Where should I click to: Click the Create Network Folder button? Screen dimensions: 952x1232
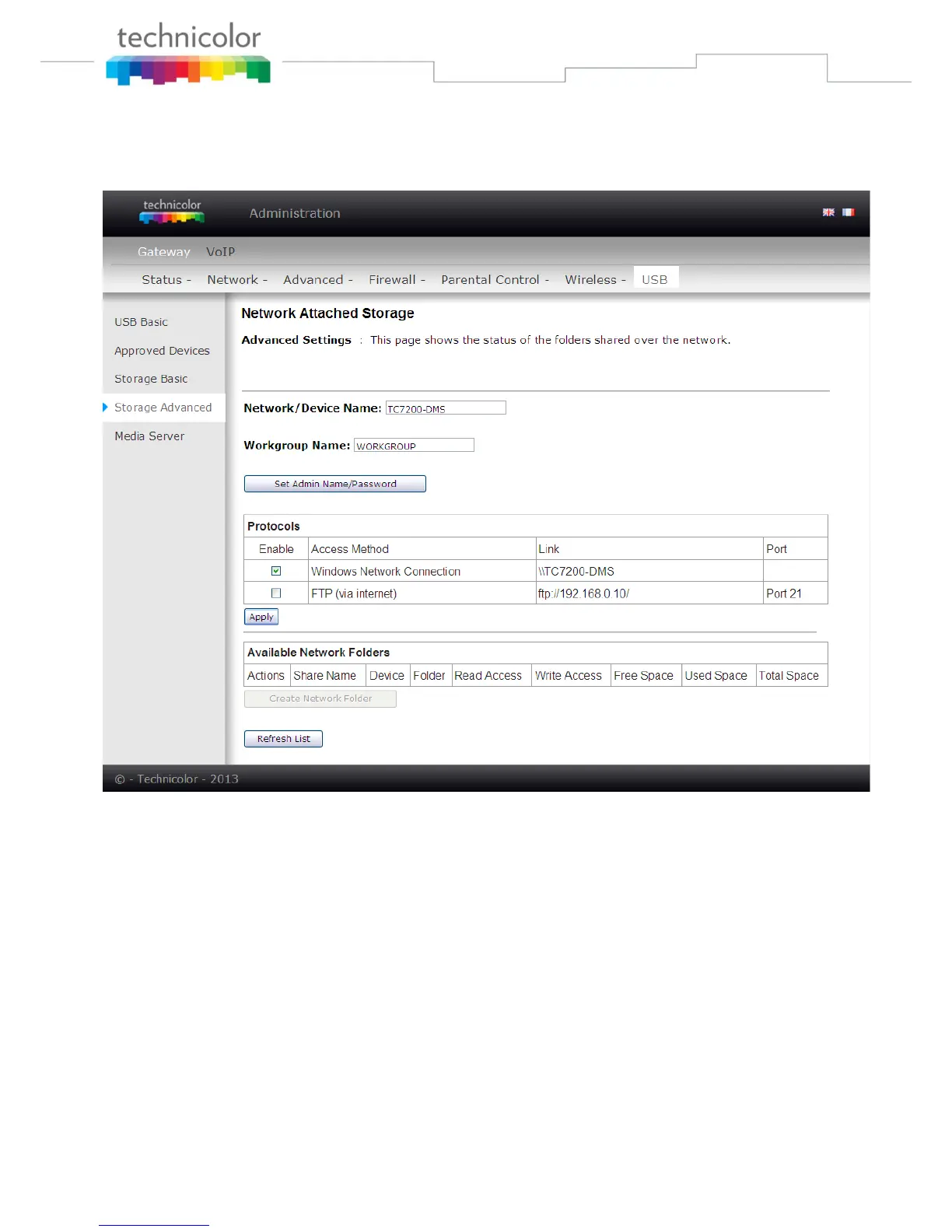pyautogui.click(x=320, y=698)
